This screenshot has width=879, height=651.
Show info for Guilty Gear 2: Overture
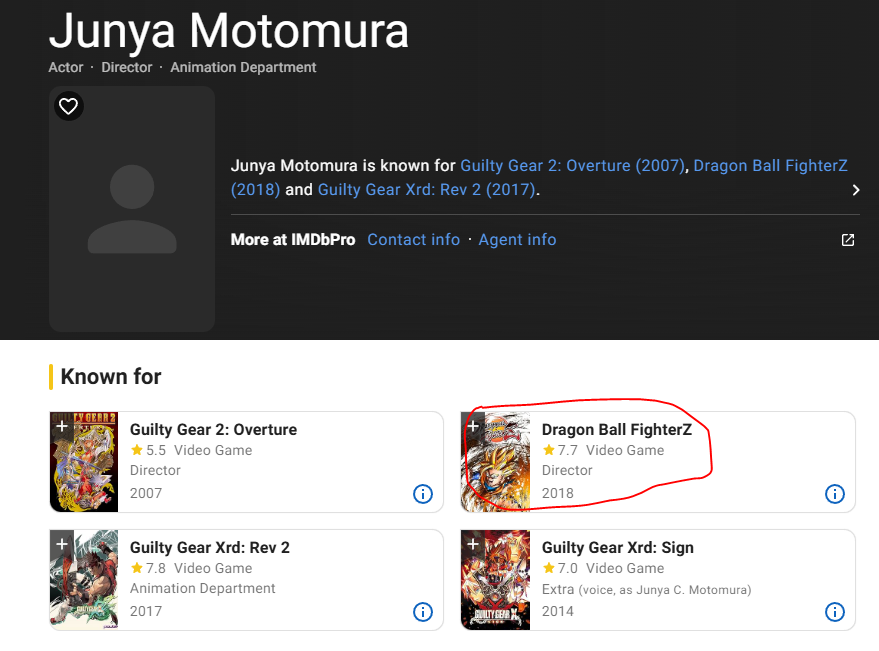click(x=423, y=494)
